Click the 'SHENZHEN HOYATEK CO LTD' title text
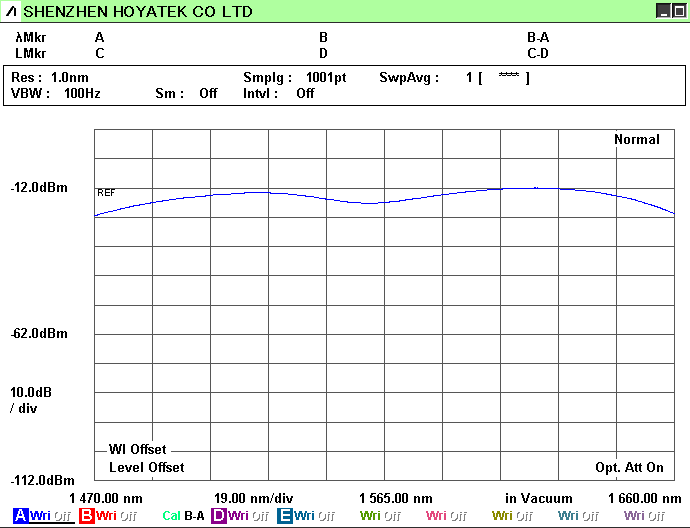 138,11
